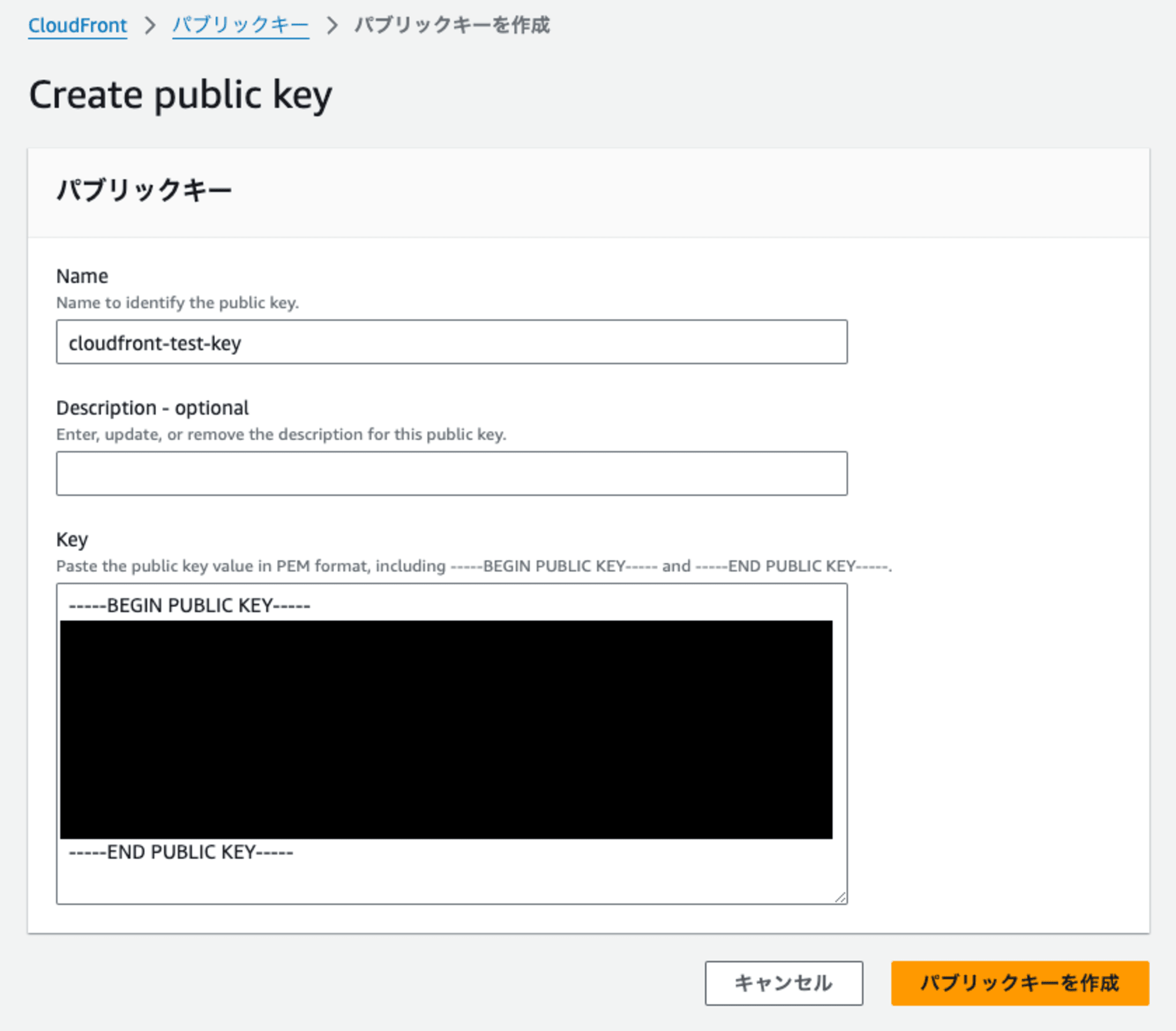Click the orange パブリックキーを作成 button

coord(1020,983)
